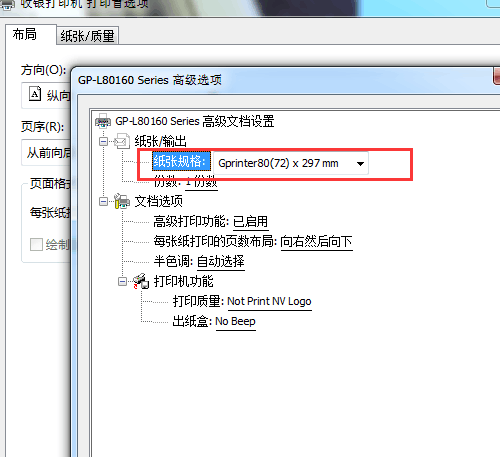Click the paper envelope icon for 纸张/输出
This screenshot has width=500, height=457.
[122, 141]
